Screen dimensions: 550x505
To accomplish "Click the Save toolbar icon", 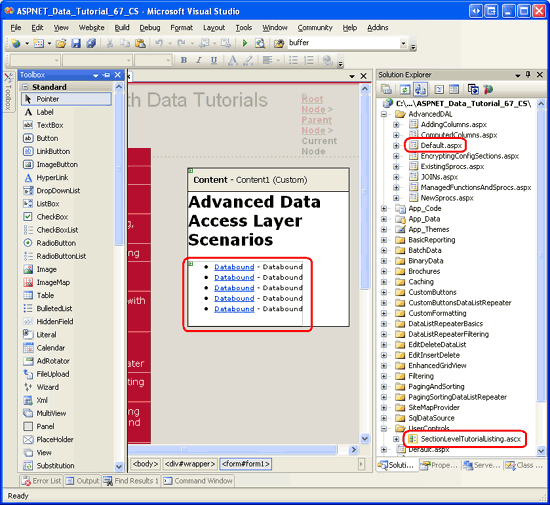I will pyautogui.click(x=76, y=43).
